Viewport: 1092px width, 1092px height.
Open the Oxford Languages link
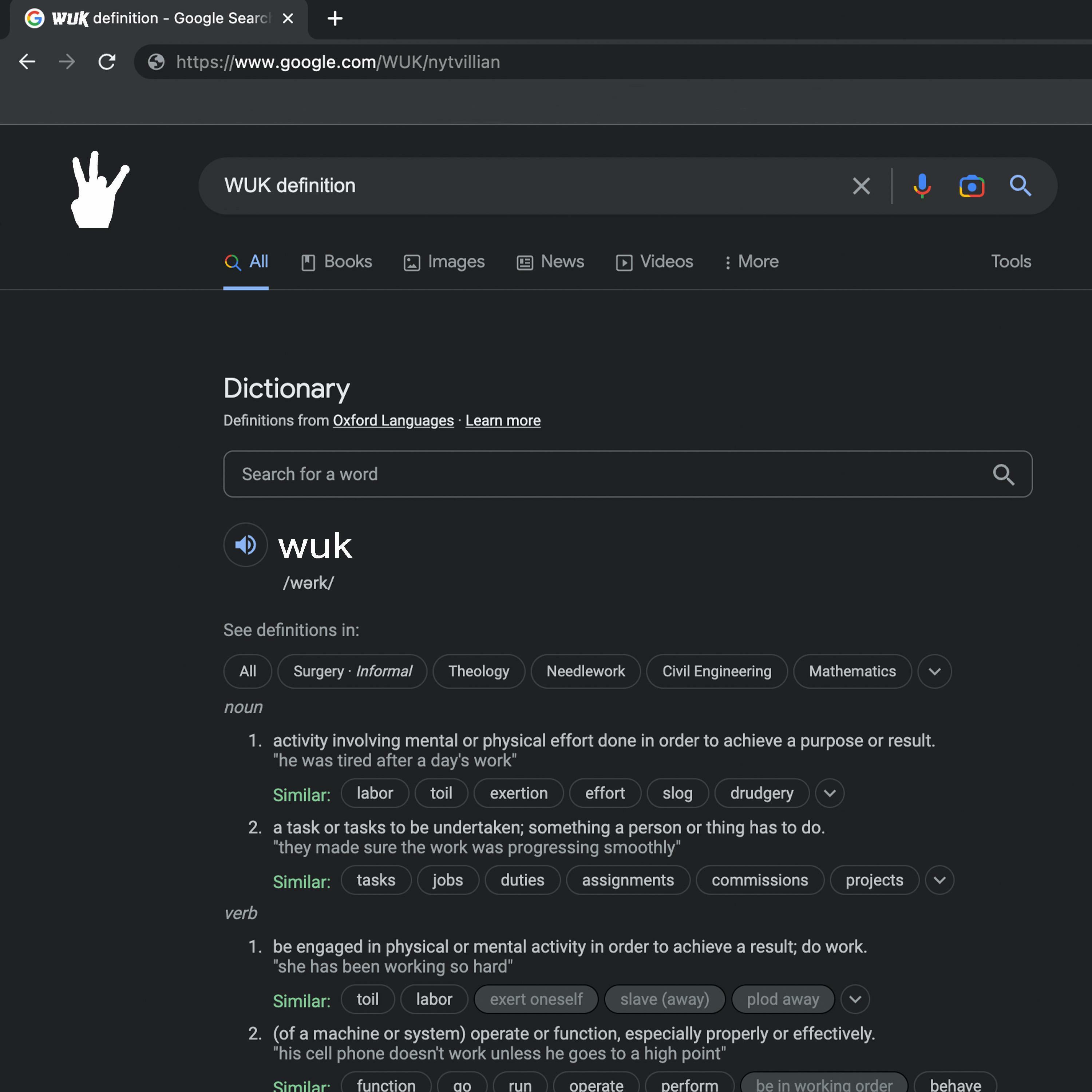393,420
